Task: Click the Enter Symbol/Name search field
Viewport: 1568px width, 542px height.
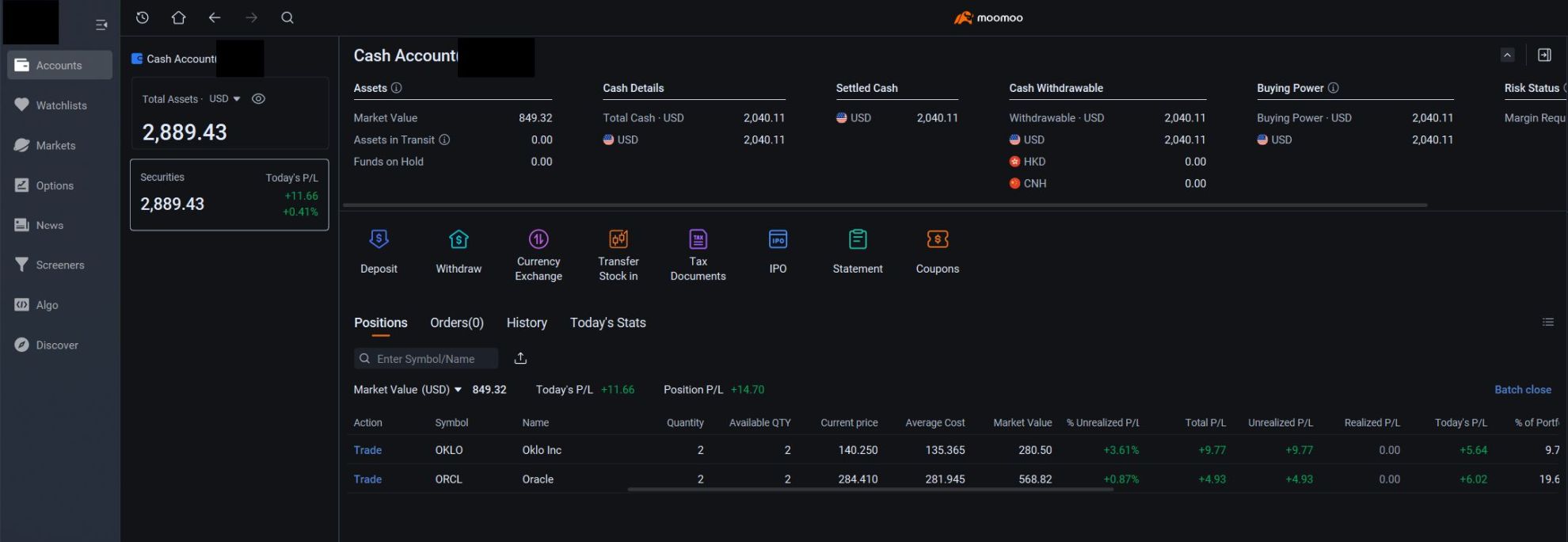Action: (426, 358)
